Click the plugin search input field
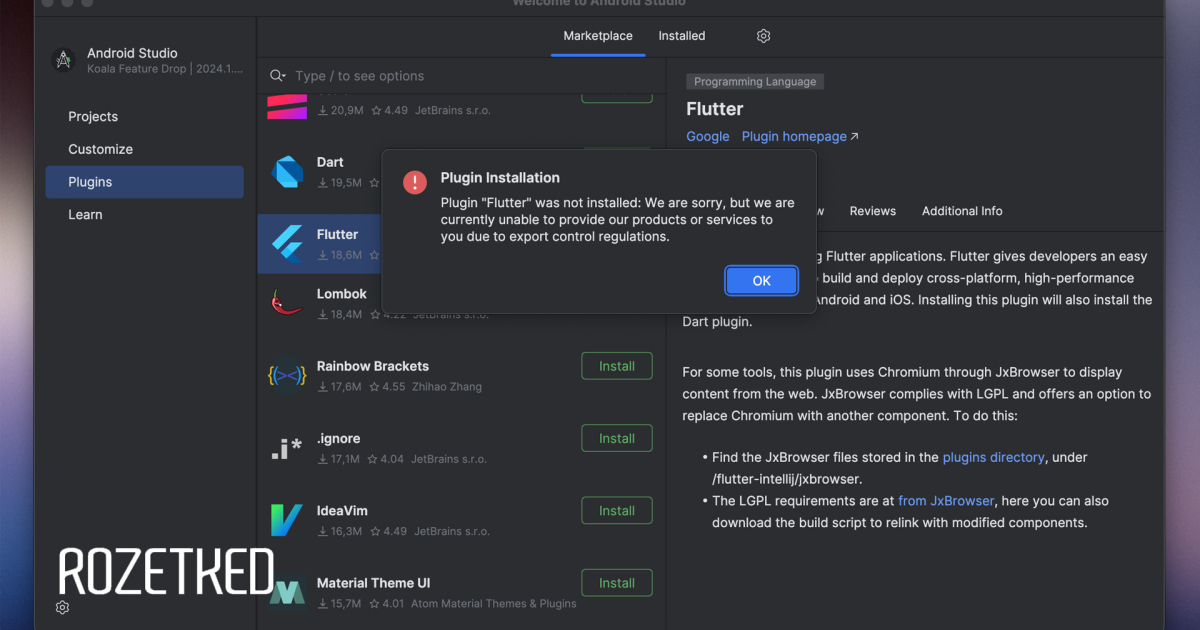 (470, 76)
